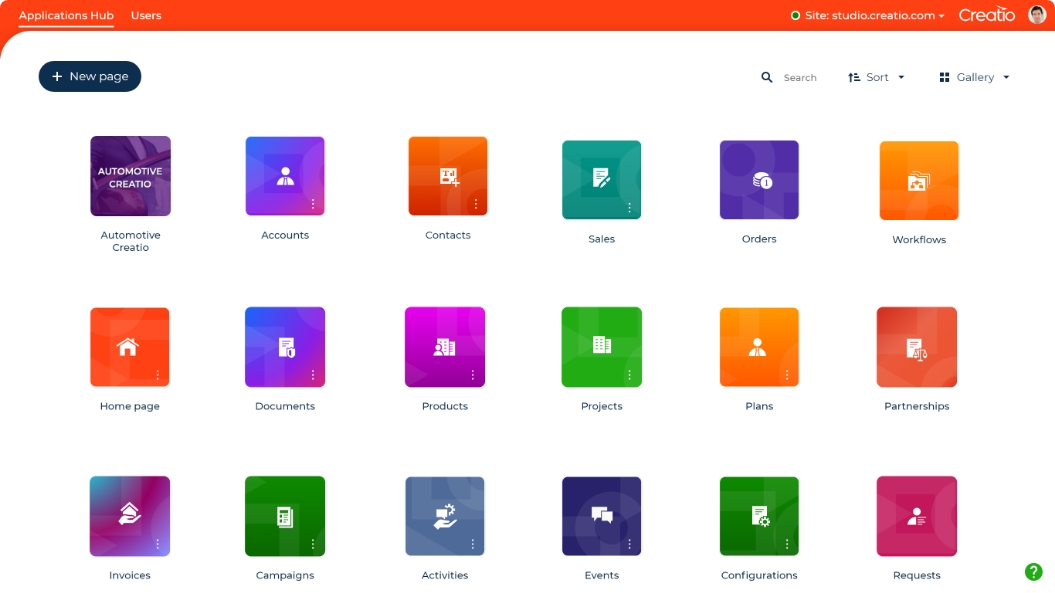The height and width of the screenshot is (593, 1055).
Task: Open the three-dot menu on Invoices tile
Action: pyautogui.click(x=157, y=544)
